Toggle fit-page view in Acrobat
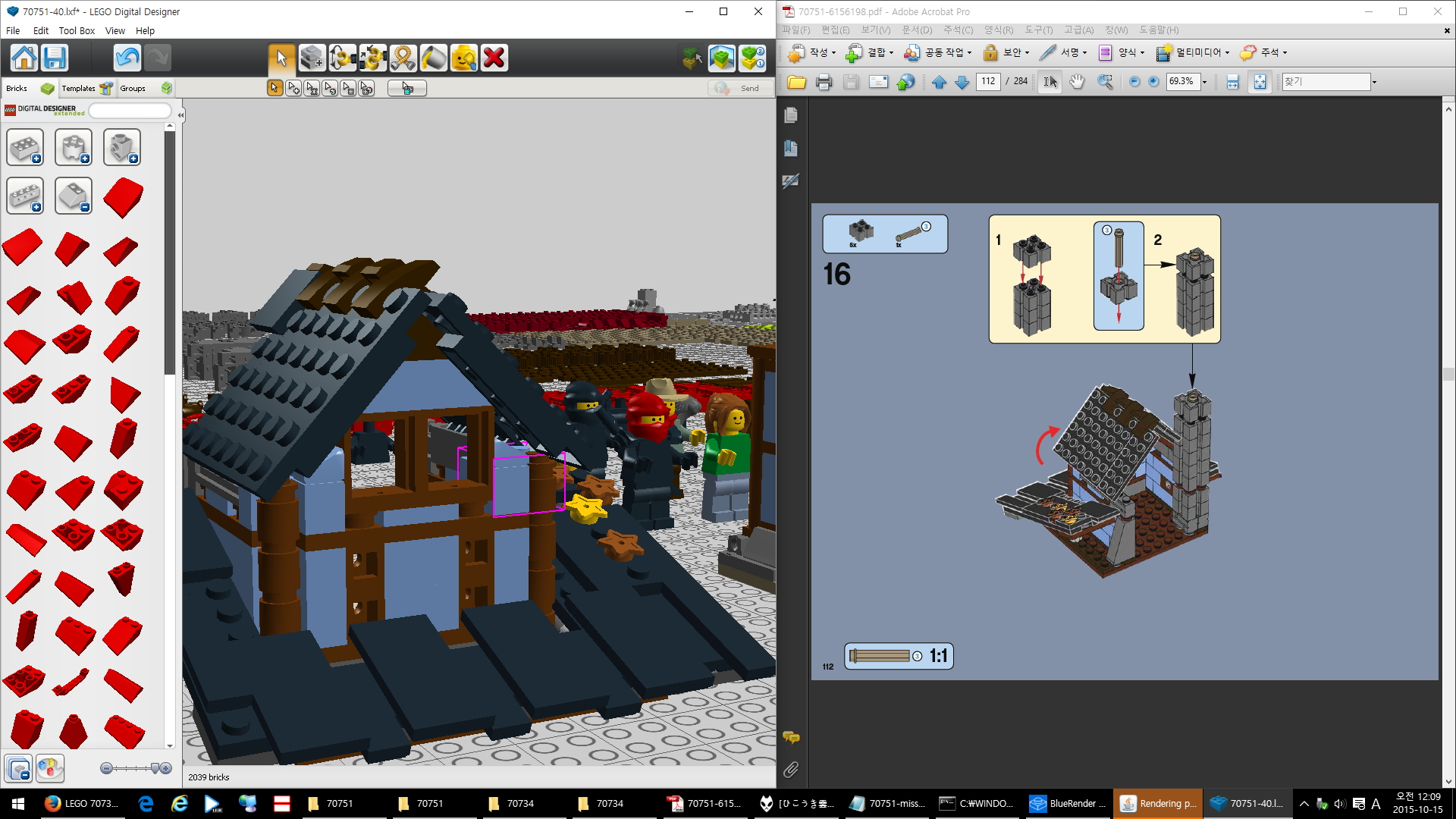This screenshot has width=1456, height=819. coord(1260,82)
